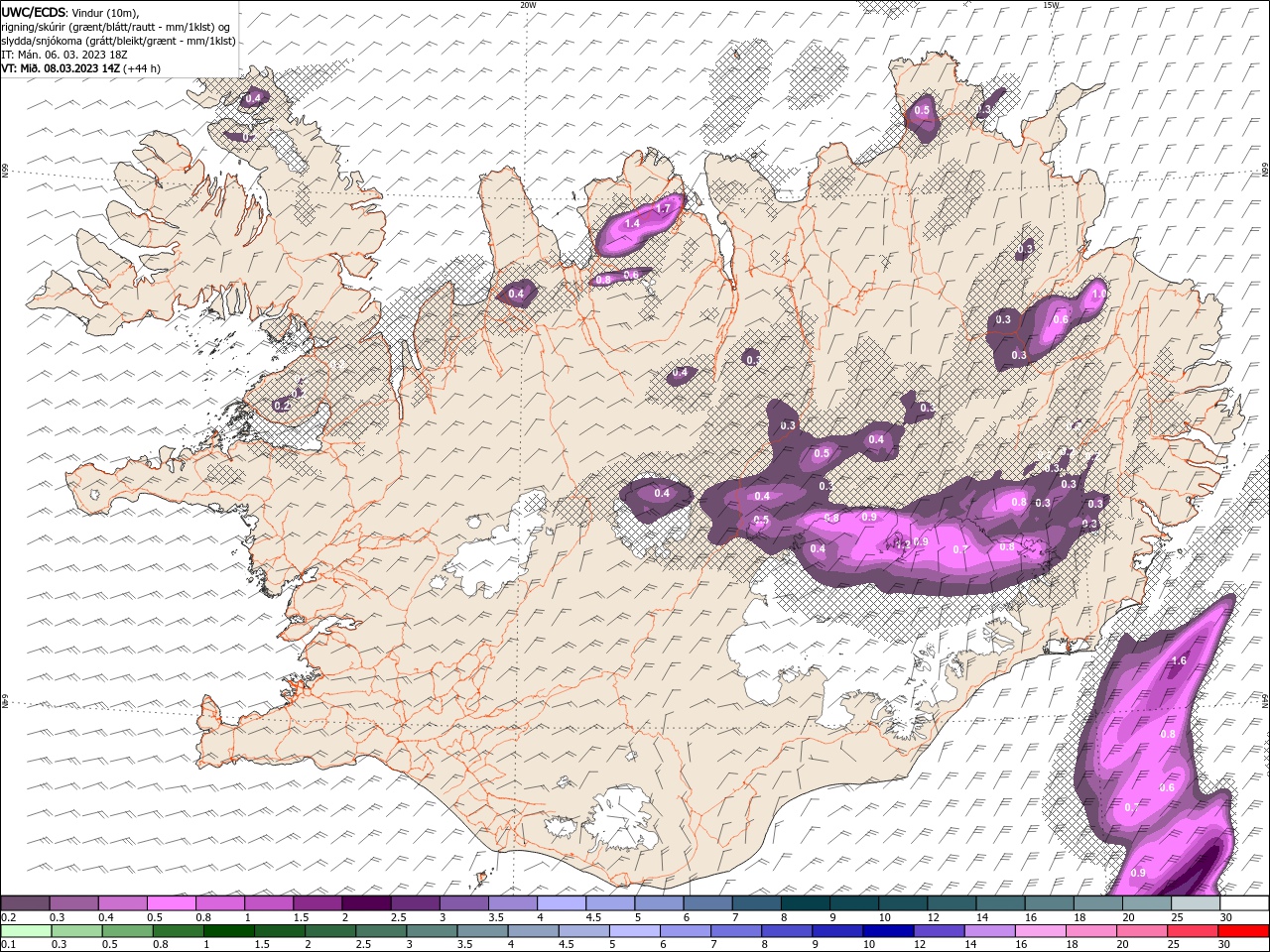
Task: Click the white 30 swatch in top legend
Action: pyautogui.click(x=1244, y=903)
